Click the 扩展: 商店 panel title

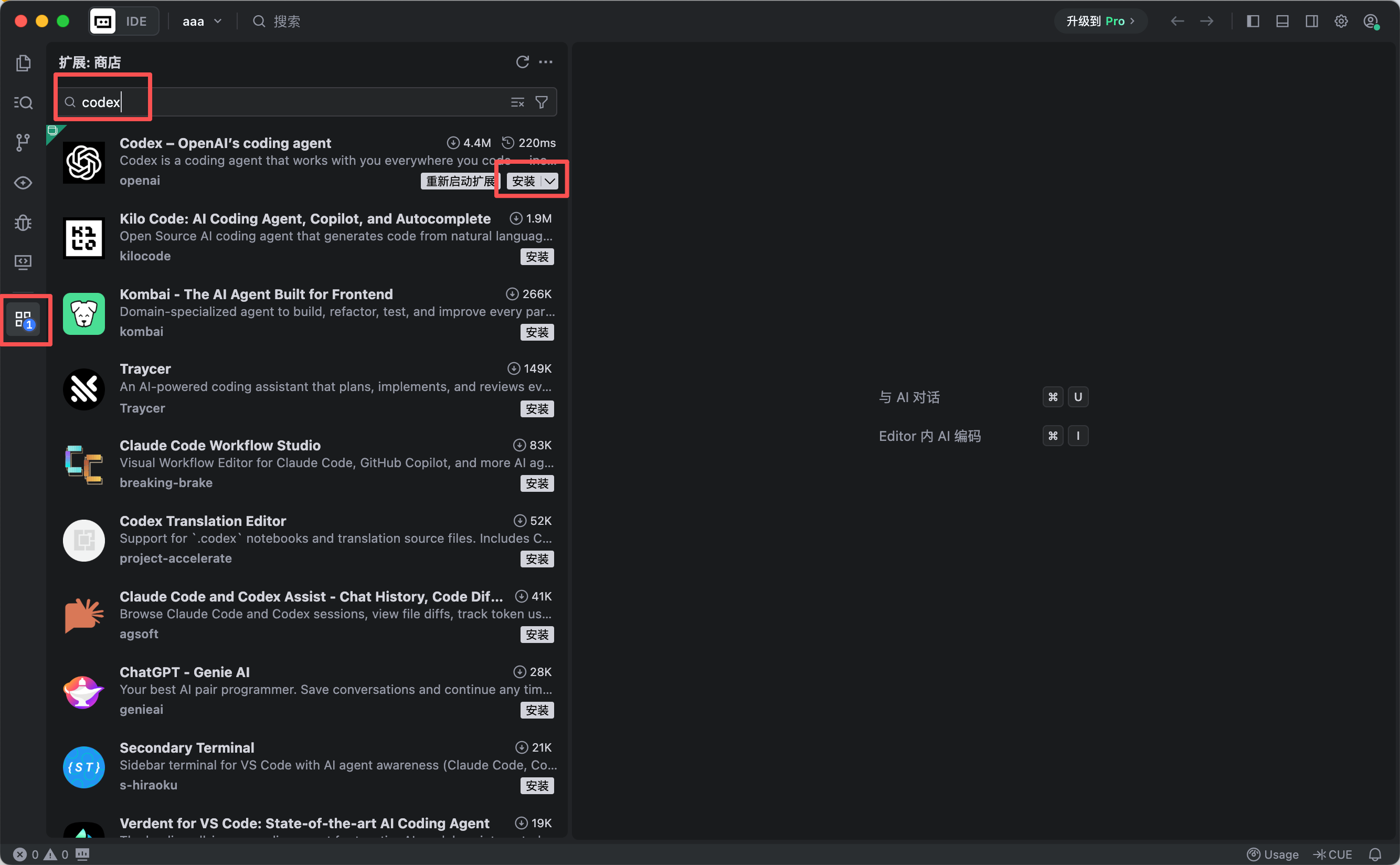pyautogui.click(x=90, y=62)
